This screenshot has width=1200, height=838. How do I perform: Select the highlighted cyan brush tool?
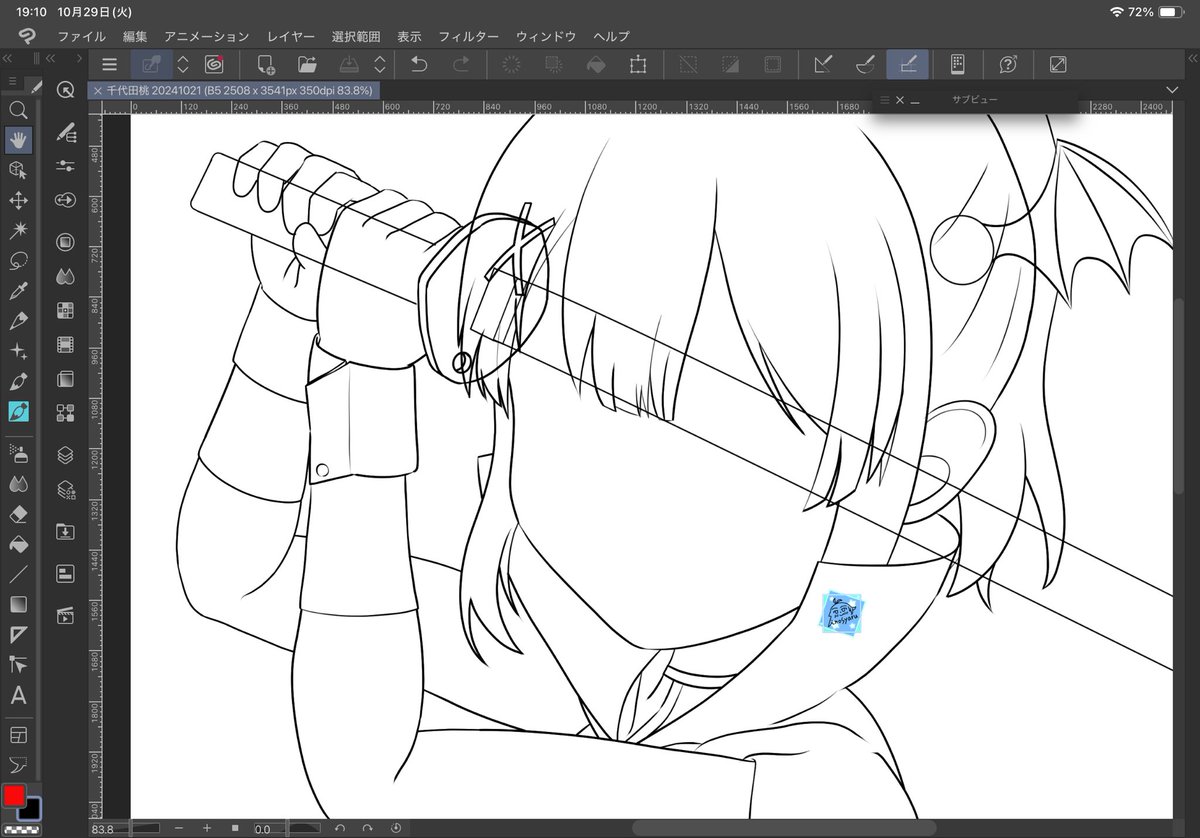(x=17, y=411)
